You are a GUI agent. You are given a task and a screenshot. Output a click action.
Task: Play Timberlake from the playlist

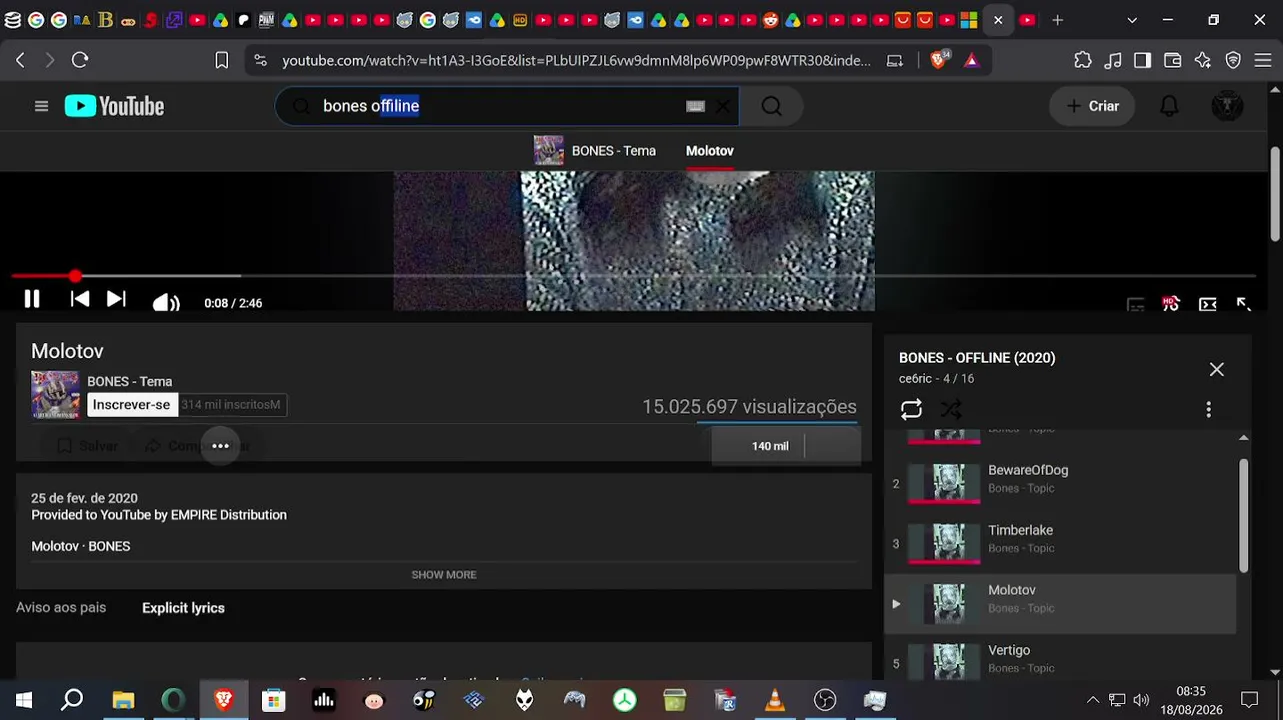click(1060, 544)
